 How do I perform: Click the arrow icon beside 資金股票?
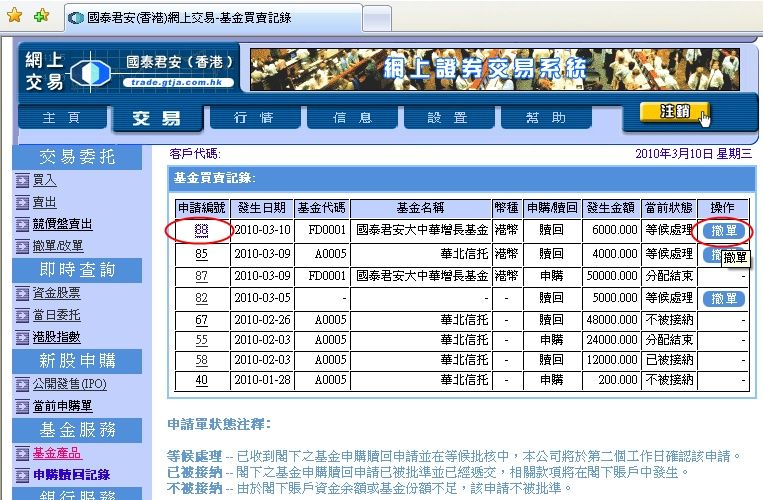[x=22, y=294]
